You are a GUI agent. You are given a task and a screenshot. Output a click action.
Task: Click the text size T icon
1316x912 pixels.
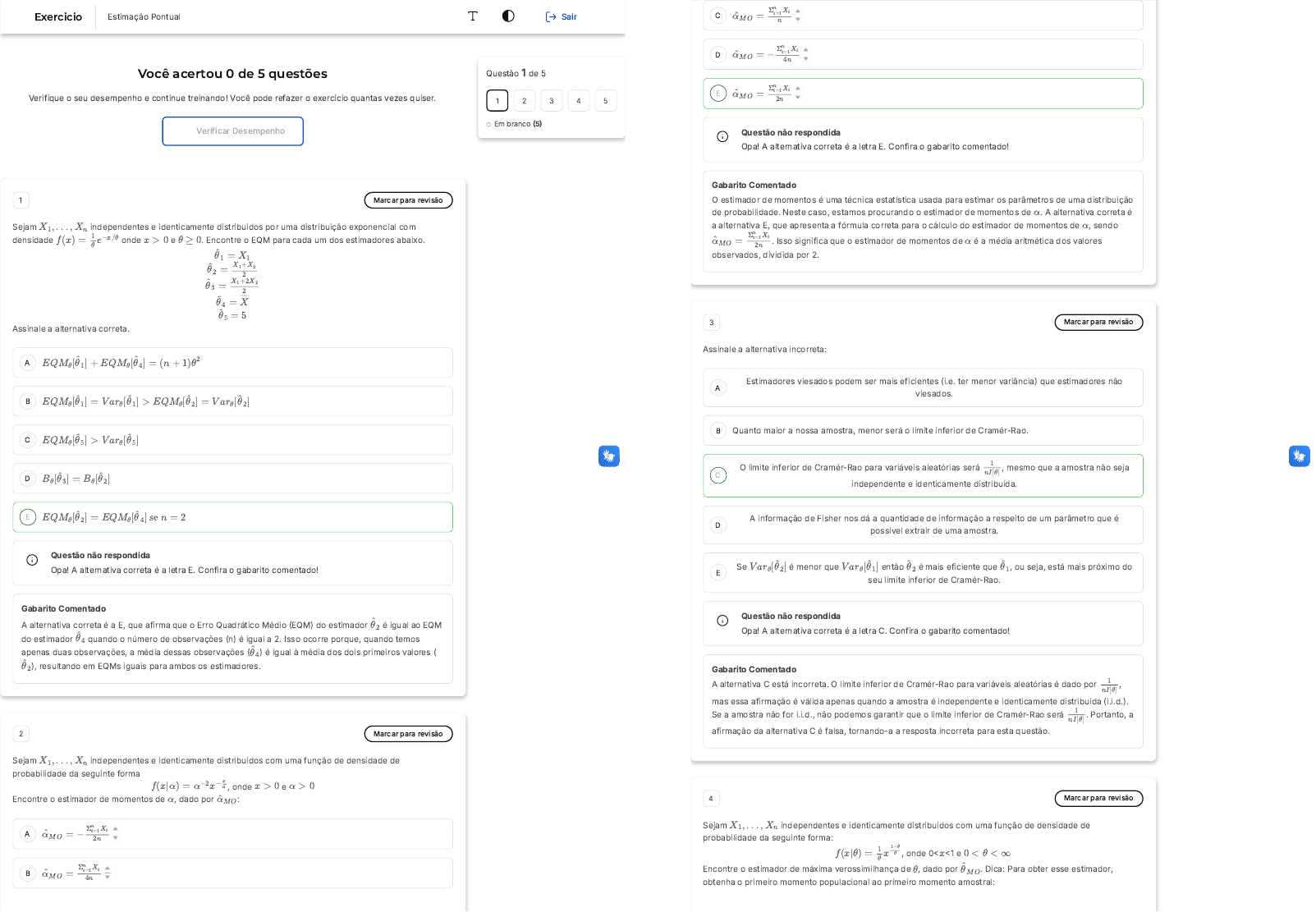(x=473, y=16)
